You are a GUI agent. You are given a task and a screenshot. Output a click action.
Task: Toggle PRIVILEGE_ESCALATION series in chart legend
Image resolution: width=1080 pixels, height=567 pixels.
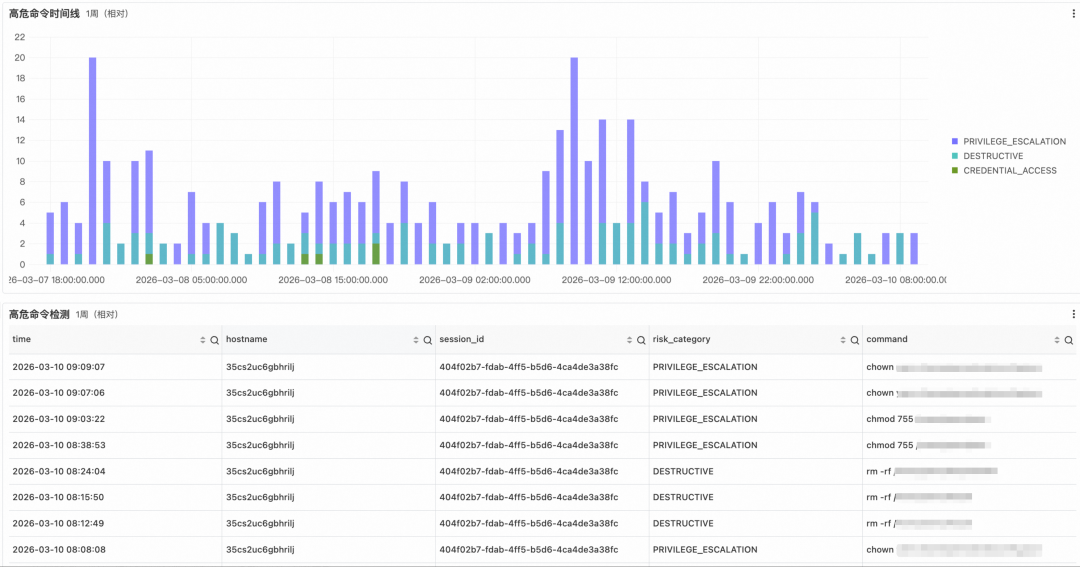pyautogui.click(x=1014, y=142)
